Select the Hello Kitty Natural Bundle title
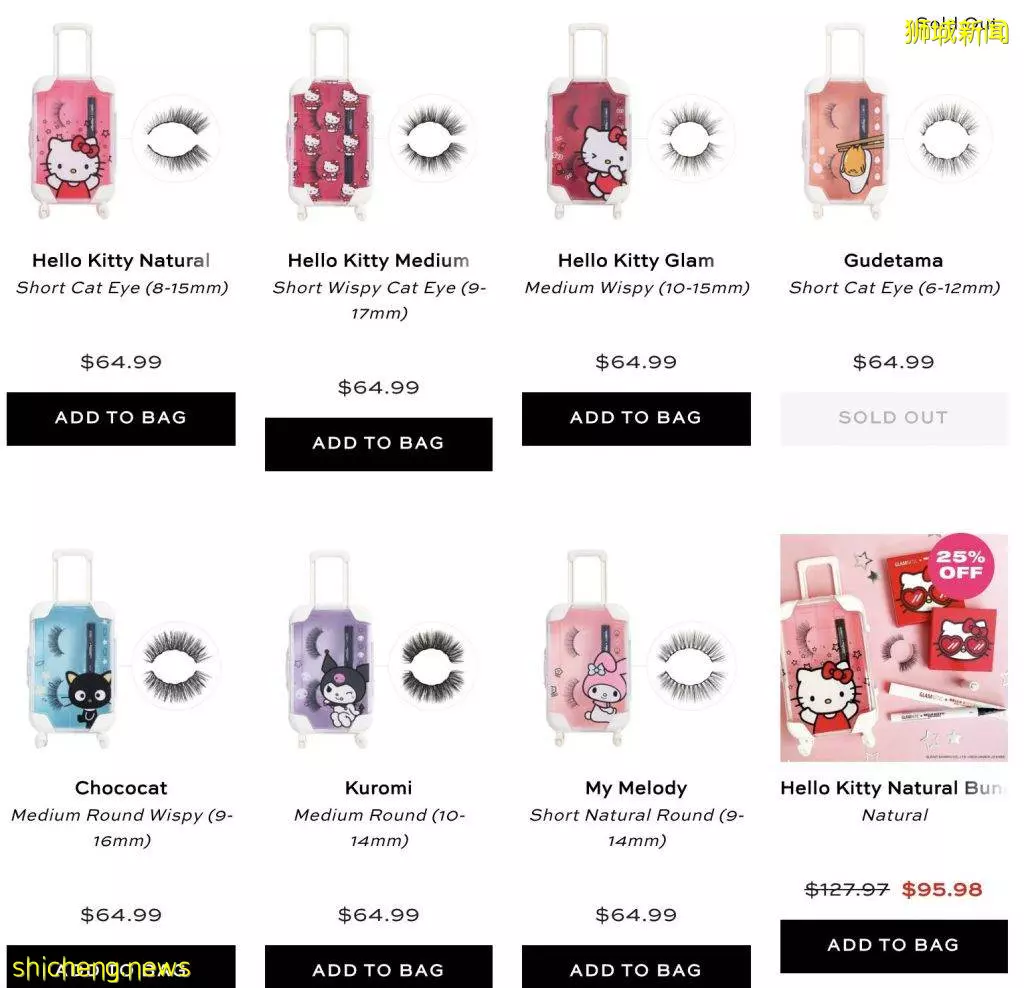The height and width of the screenshot is (988, 1024). click(893, 788)
